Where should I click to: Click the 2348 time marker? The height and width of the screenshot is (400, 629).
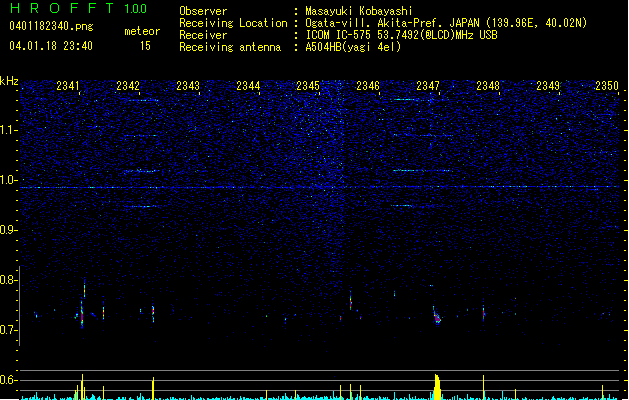point(488,86)
